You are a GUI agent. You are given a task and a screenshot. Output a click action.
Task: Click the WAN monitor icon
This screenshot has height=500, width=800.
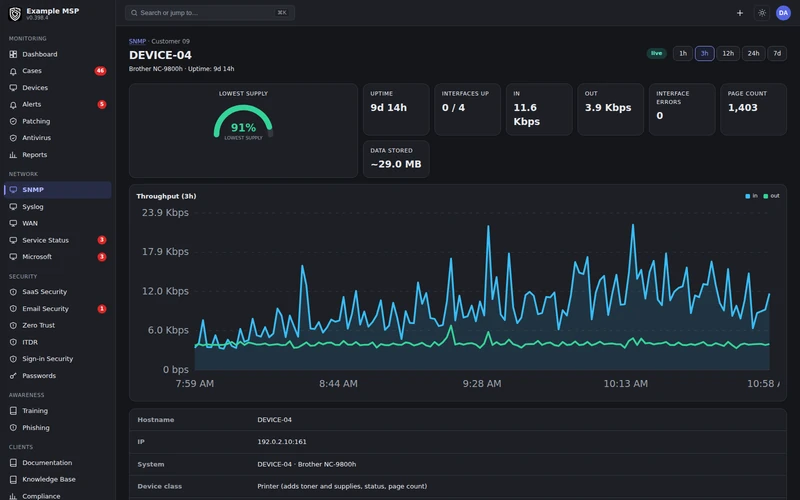click(13, 223)
